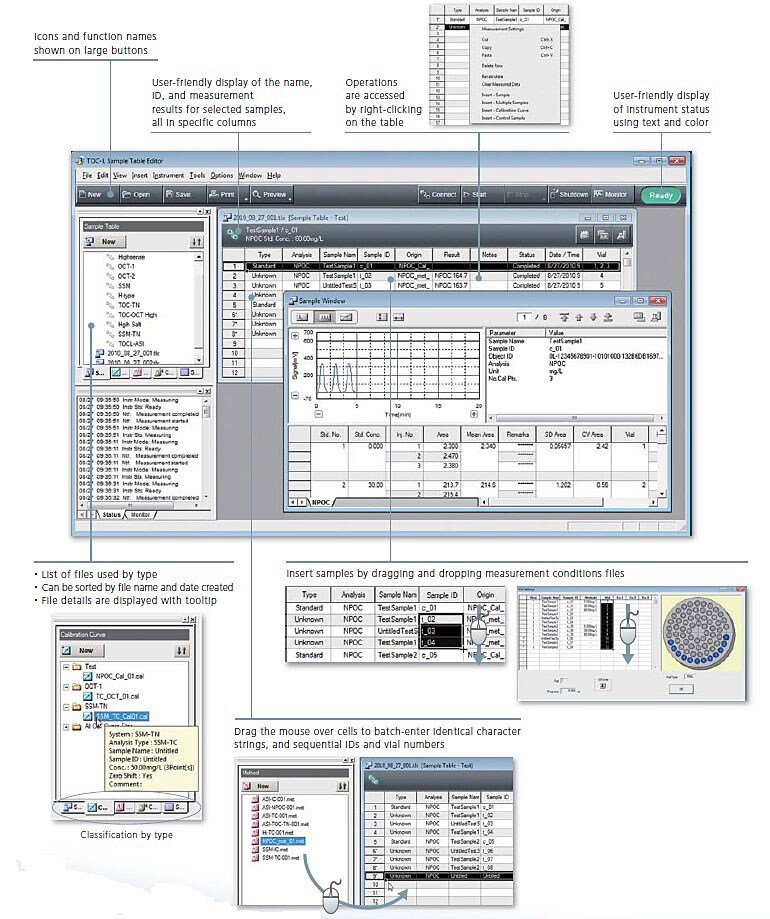This screenshot has width=770, height=919.
Task: Expand the Test folder in Calibration Curve tree
Action: pyautogui.click(x=64, y=665)
